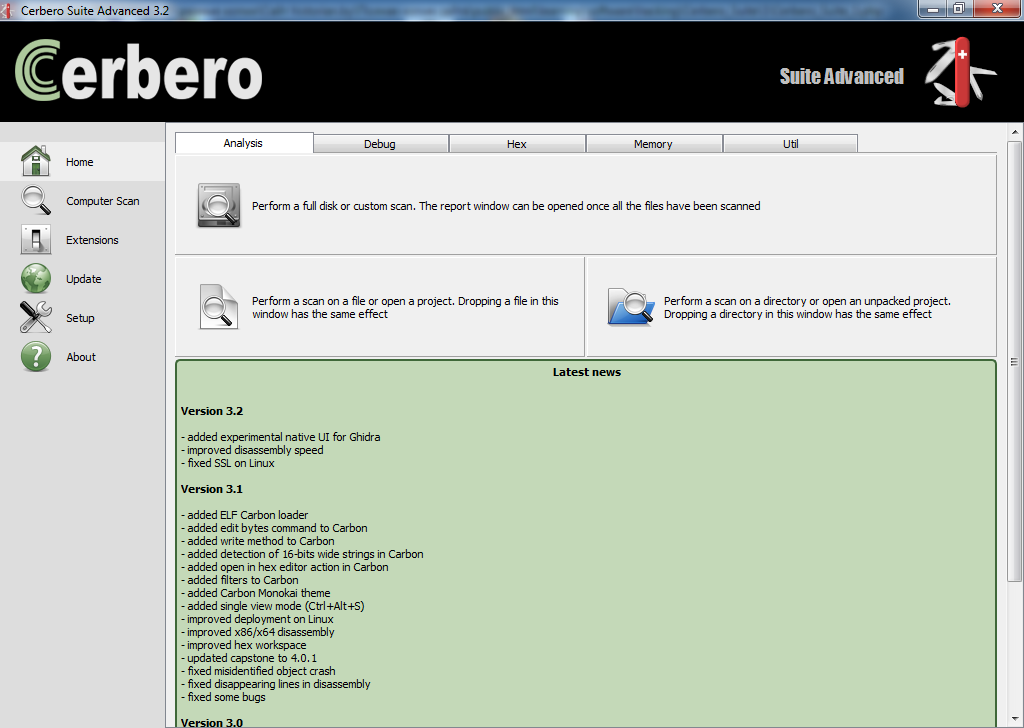Select the Analysis tab
1024x728 pixels.
point(243,143)
